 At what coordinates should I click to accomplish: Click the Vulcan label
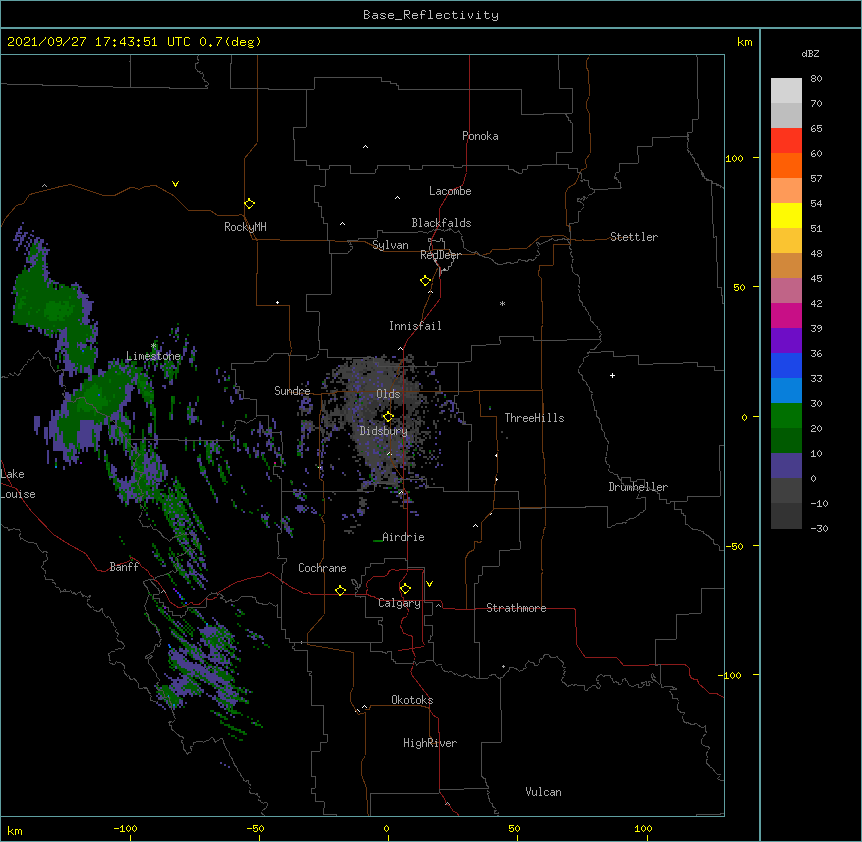(x=543, y=792)
